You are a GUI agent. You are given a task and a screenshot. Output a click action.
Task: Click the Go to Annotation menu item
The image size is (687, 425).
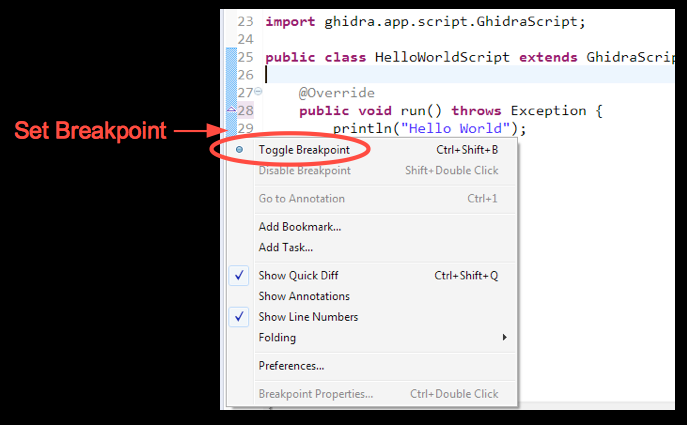[x=302, y=199]
